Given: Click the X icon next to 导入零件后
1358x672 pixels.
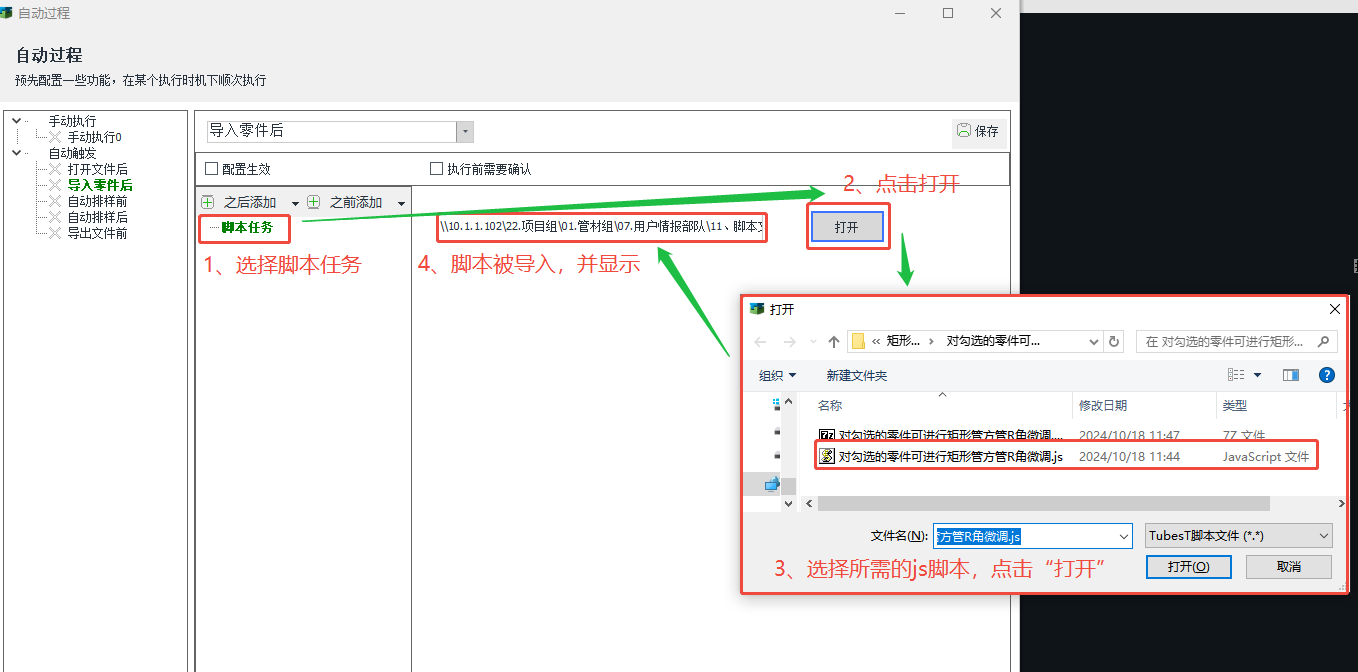Looking at the screenshot, I should [x=55, y=185].
